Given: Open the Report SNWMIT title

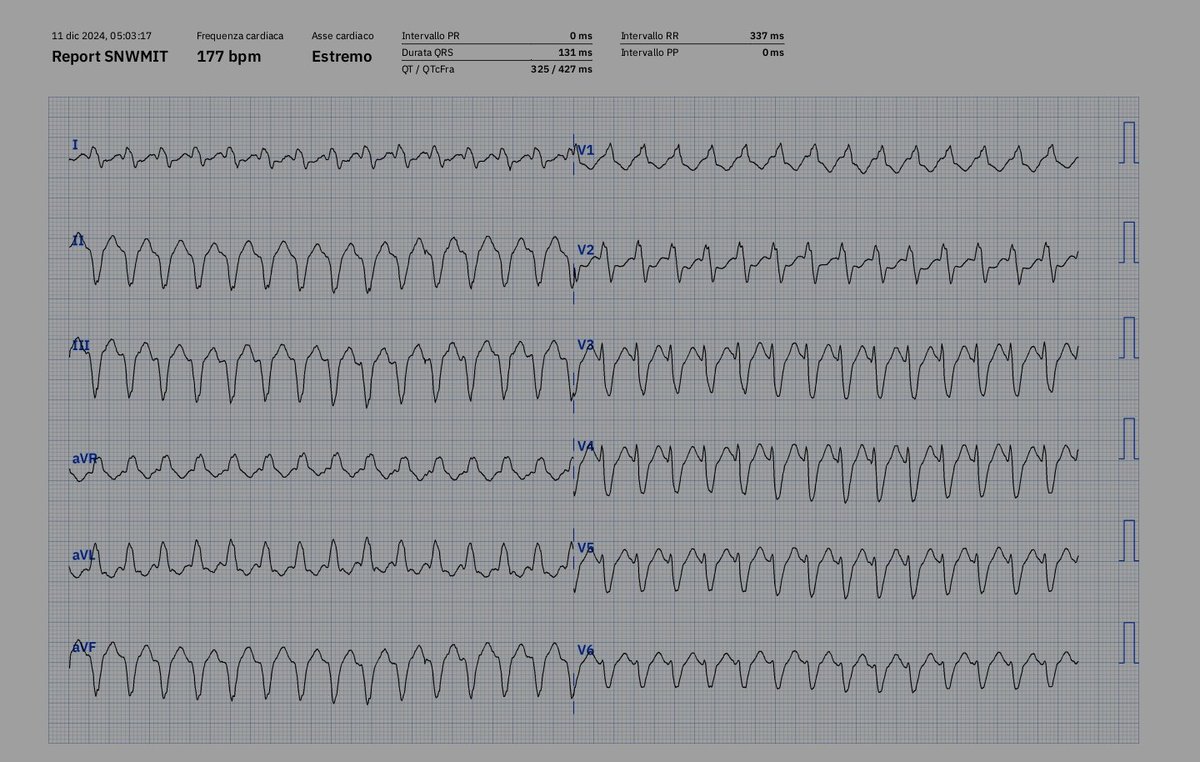Looking at the screenshot, I should coord(110,57).
